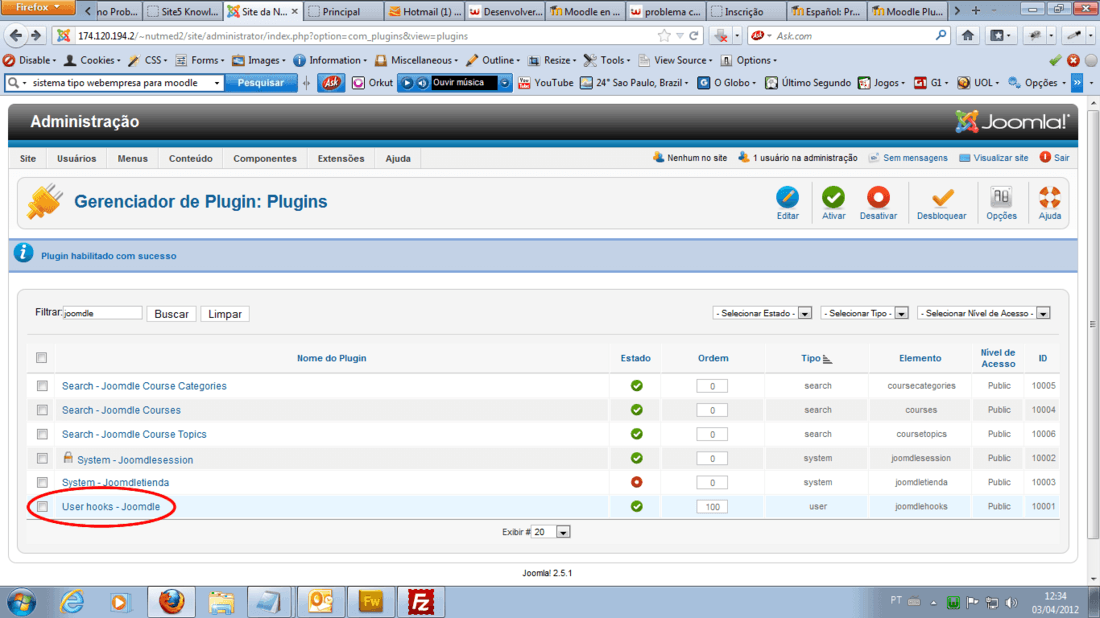Click the Editar pencil icon
The image size is (1100, 618).
click(x=787, y=197)
